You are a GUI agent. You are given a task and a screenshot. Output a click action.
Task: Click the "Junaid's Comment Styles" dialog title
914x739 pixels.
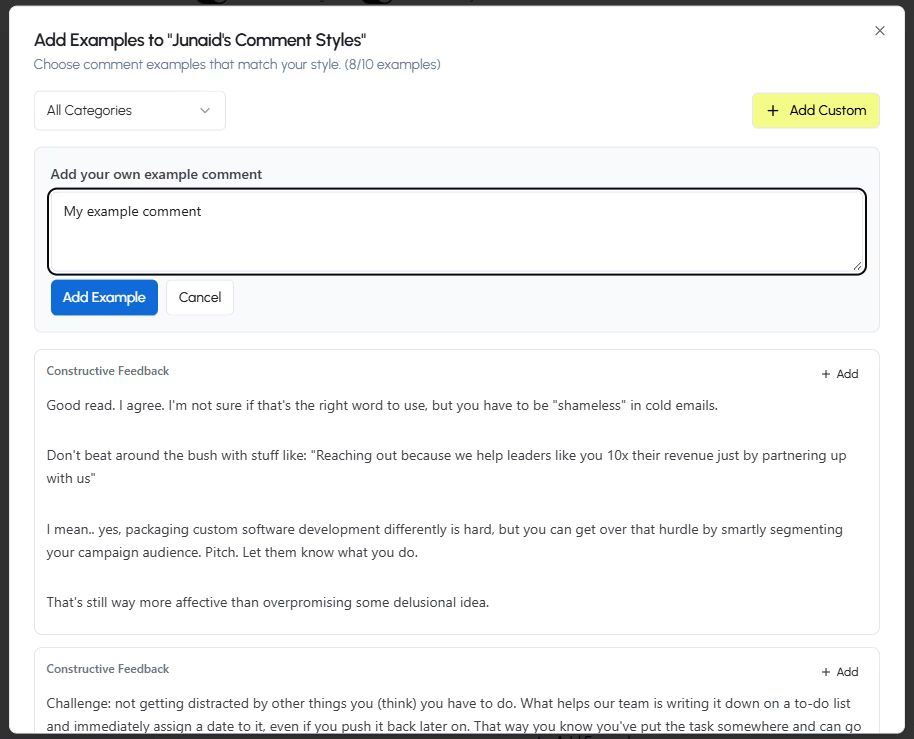[200, 40]
